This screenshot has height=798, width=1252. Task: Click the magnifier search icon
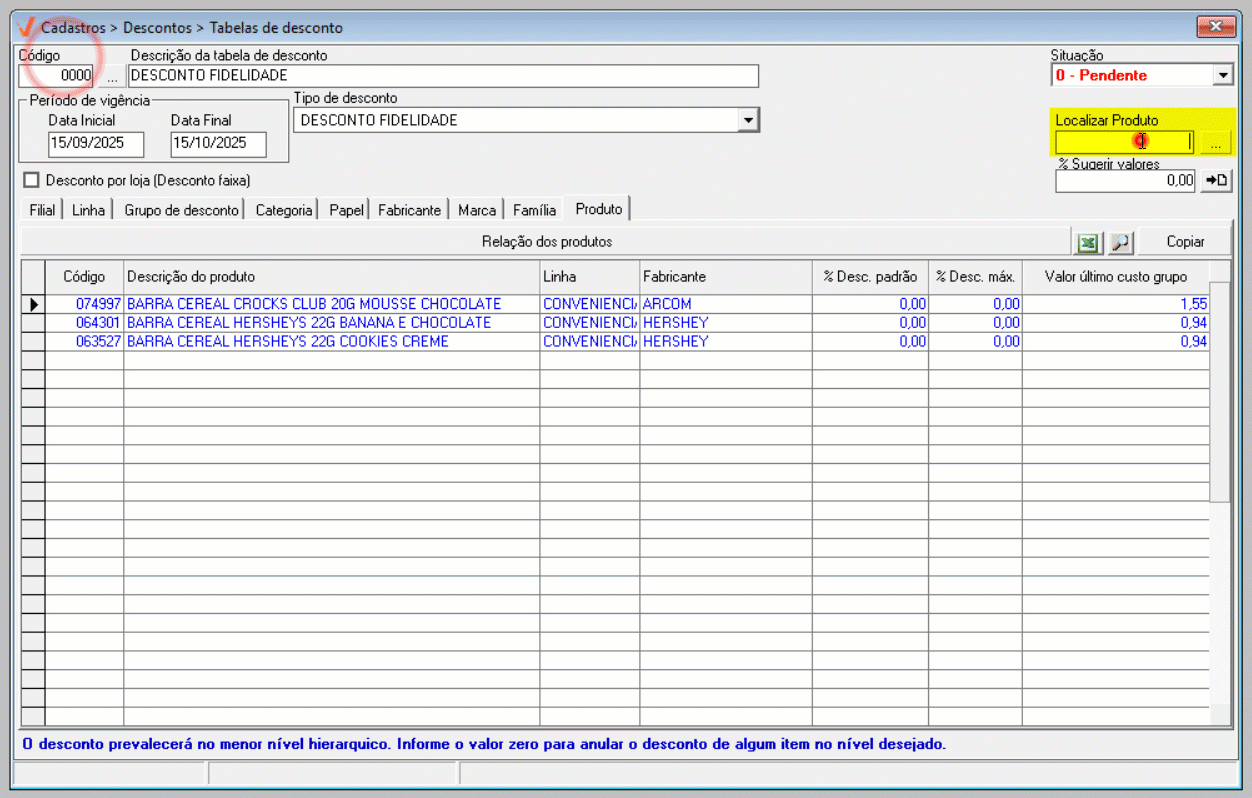click(1120, 242)
